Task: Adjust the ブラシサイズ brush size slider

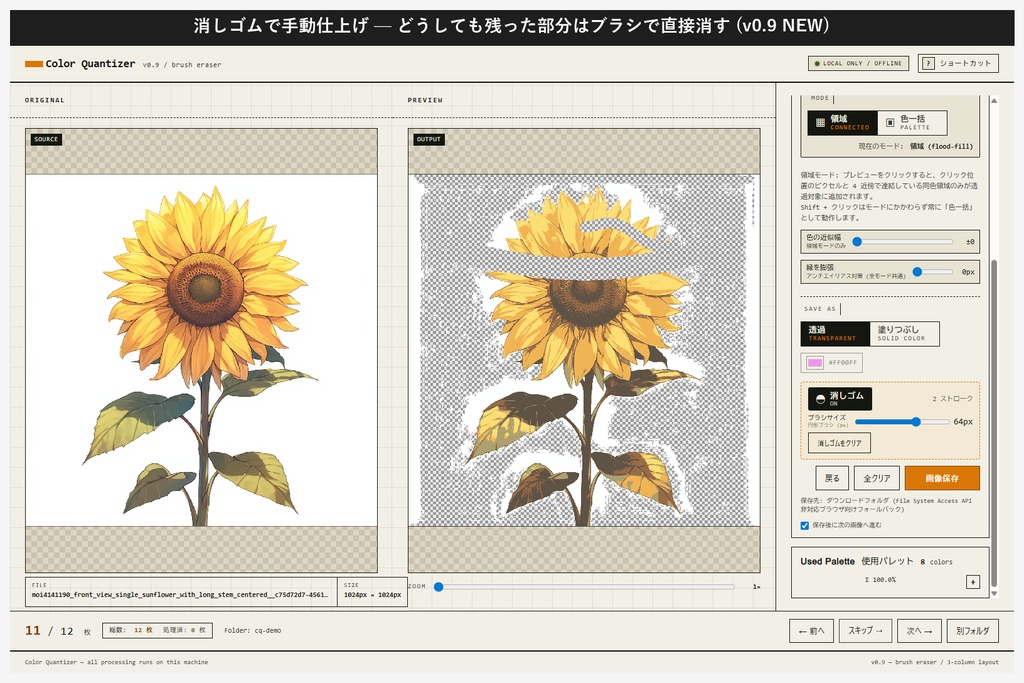Action: click(x=916, y=422)
